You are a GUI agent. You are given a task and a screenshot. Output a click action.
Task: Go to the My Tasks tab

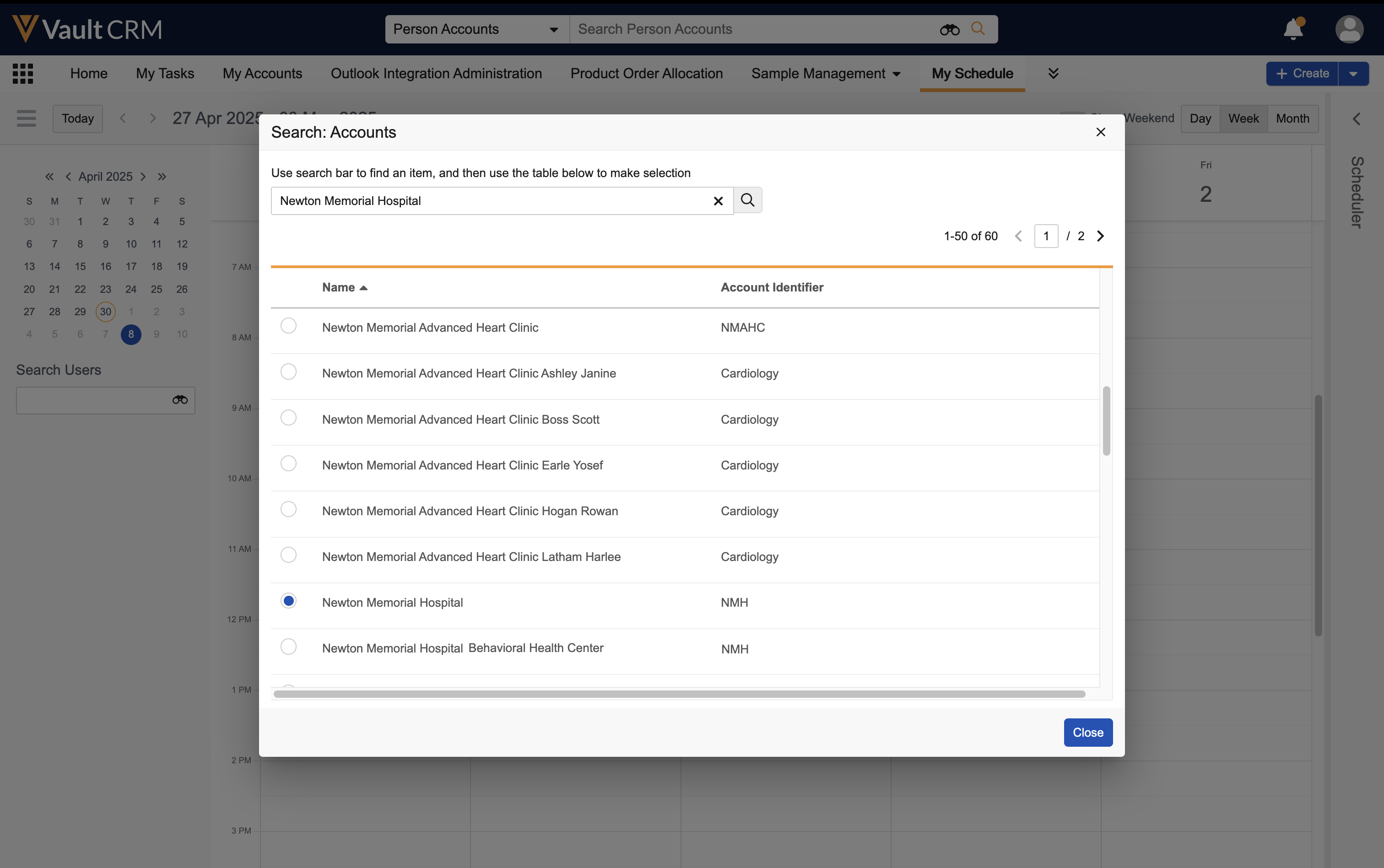coord(165,74)
